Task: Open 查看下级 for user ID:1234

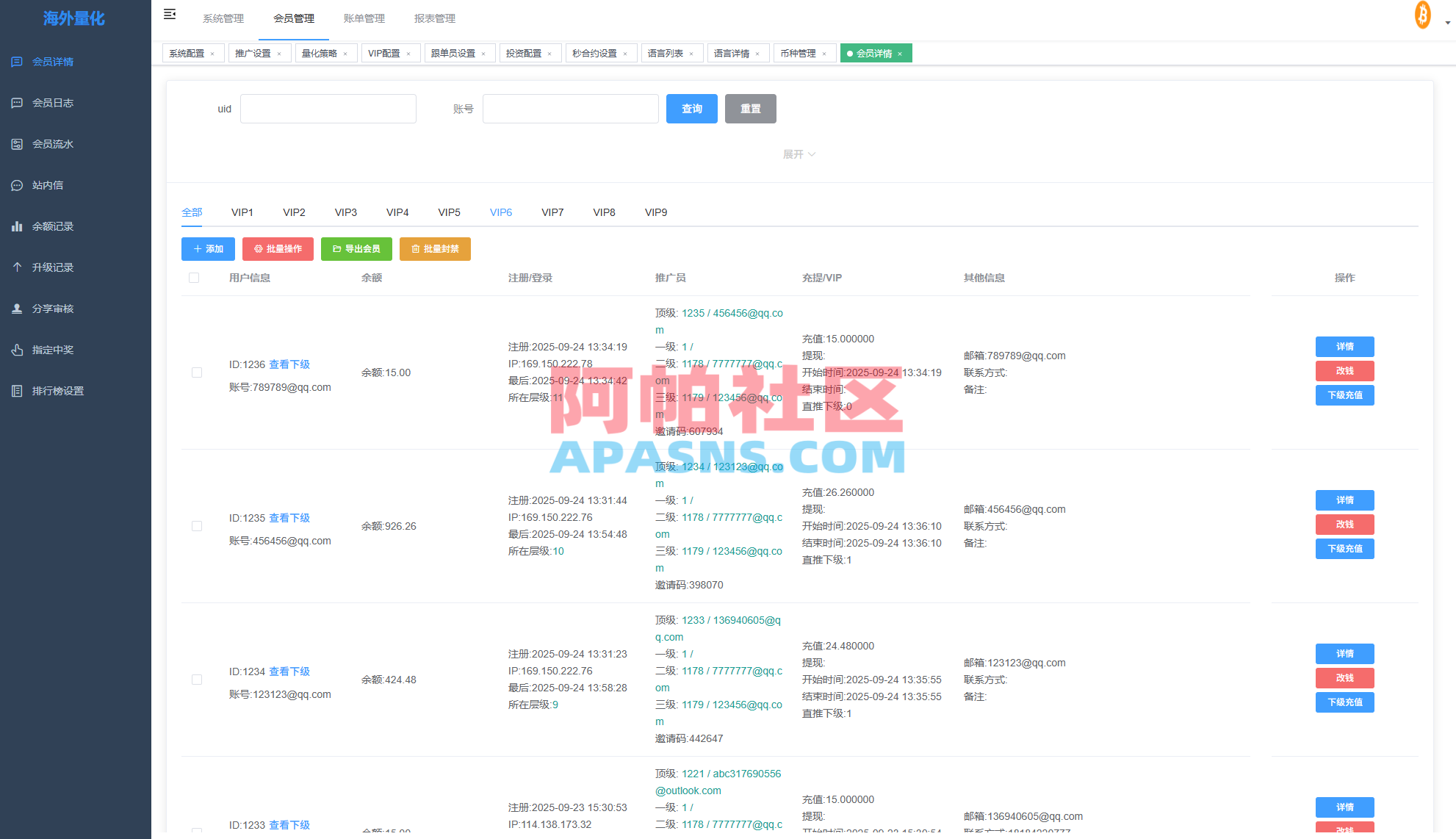Action: click(x=289, y=671)
